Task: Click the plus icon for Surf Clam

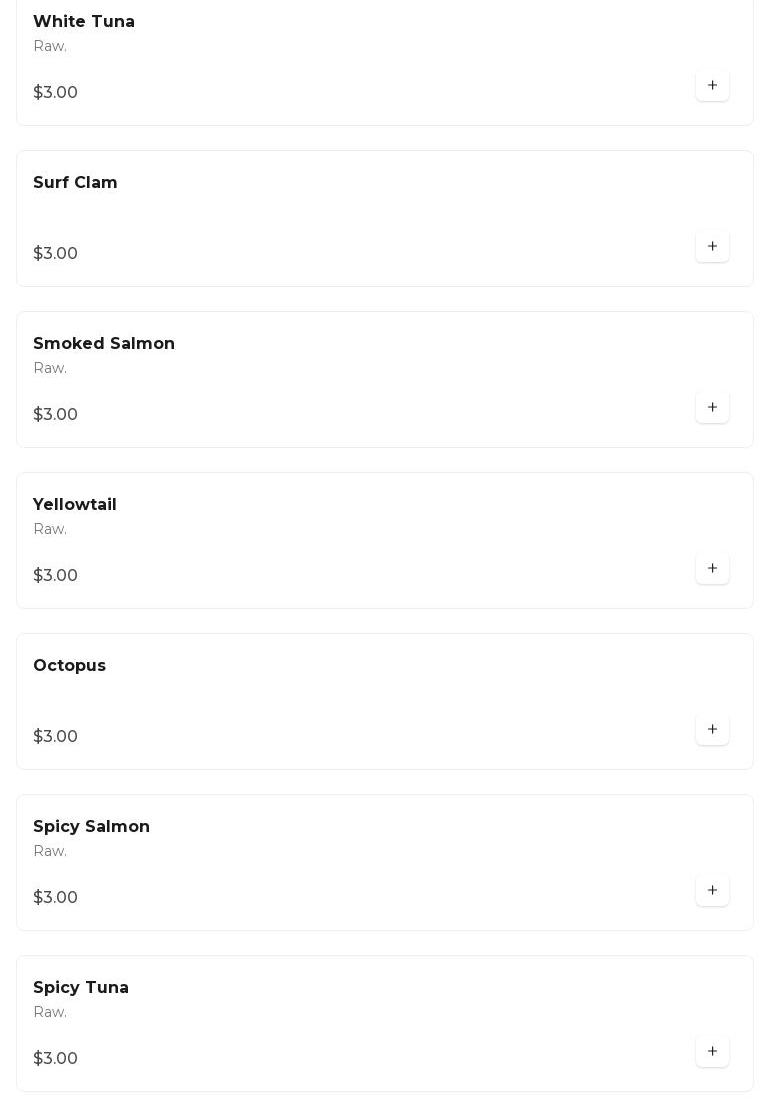Action: 712,247
